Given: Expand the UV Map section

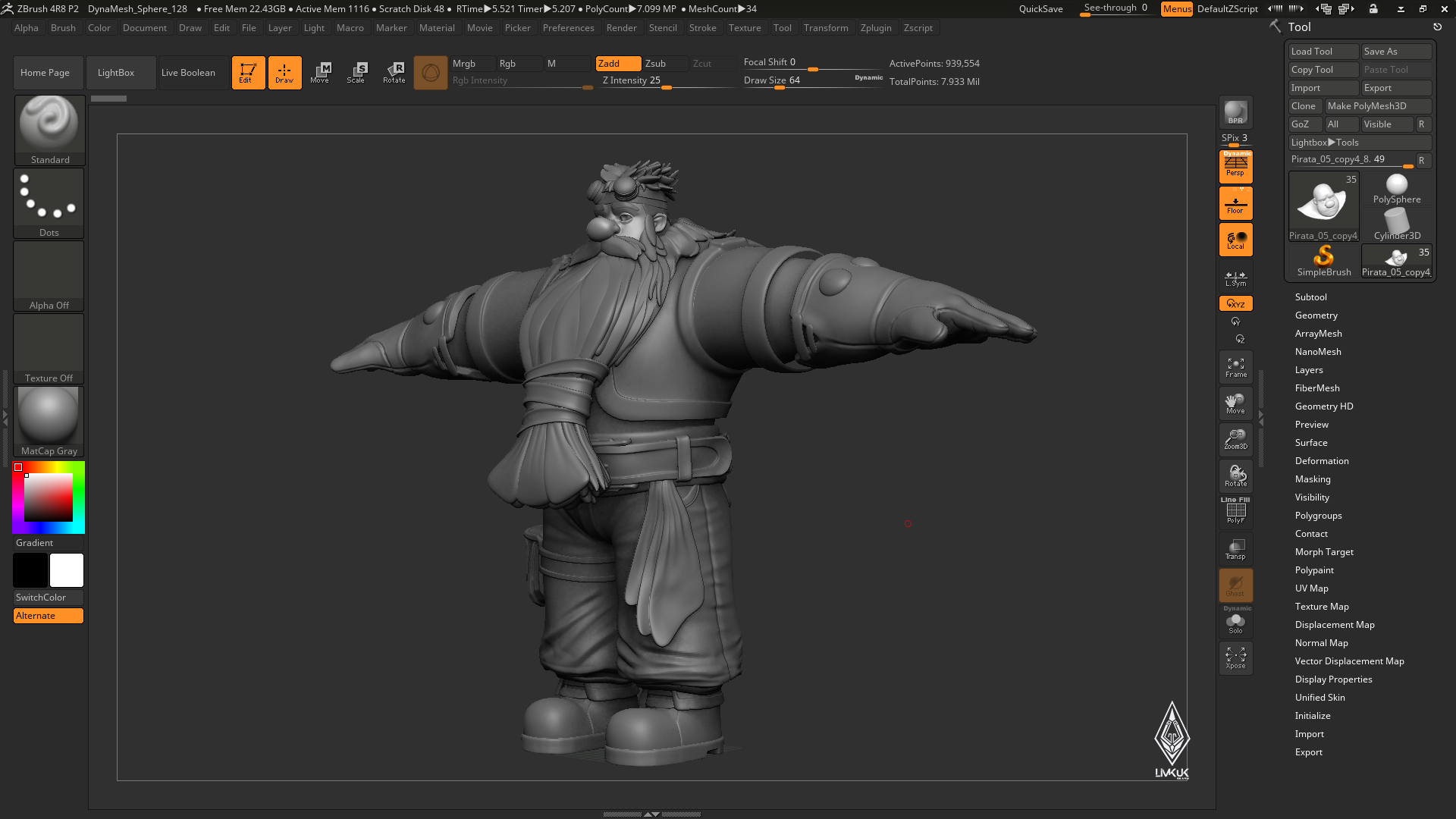Looking at the screenshot, I should pos(1311,588).
